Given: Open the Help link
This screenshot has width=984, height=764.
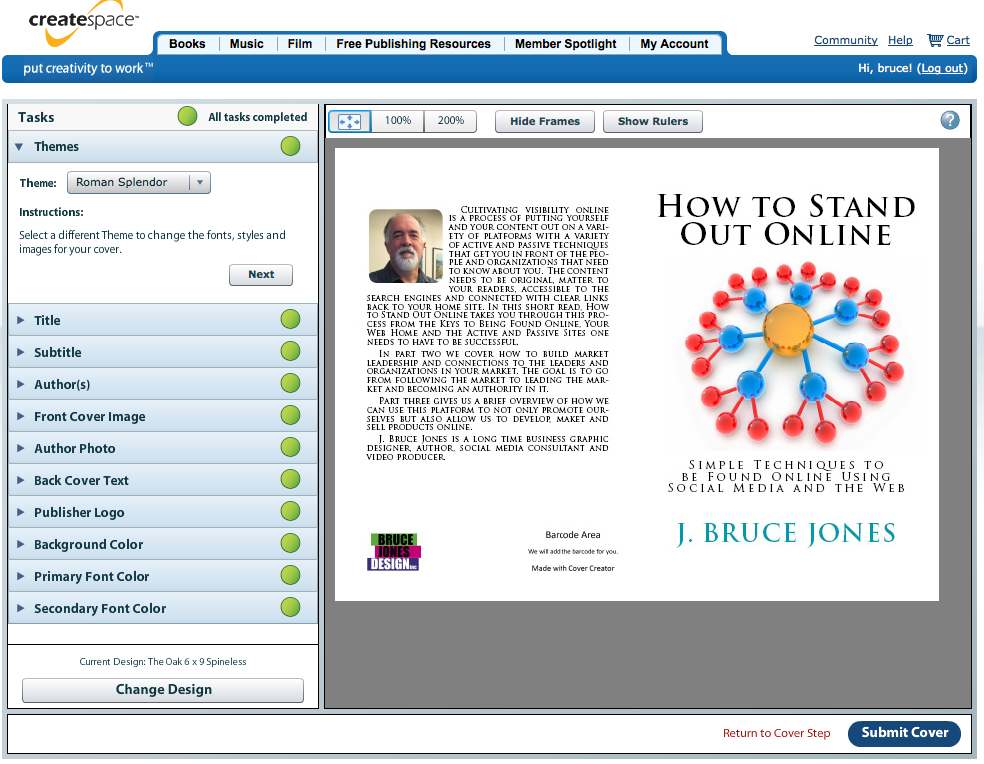Looking at the screenshot, I should point(900,40).
